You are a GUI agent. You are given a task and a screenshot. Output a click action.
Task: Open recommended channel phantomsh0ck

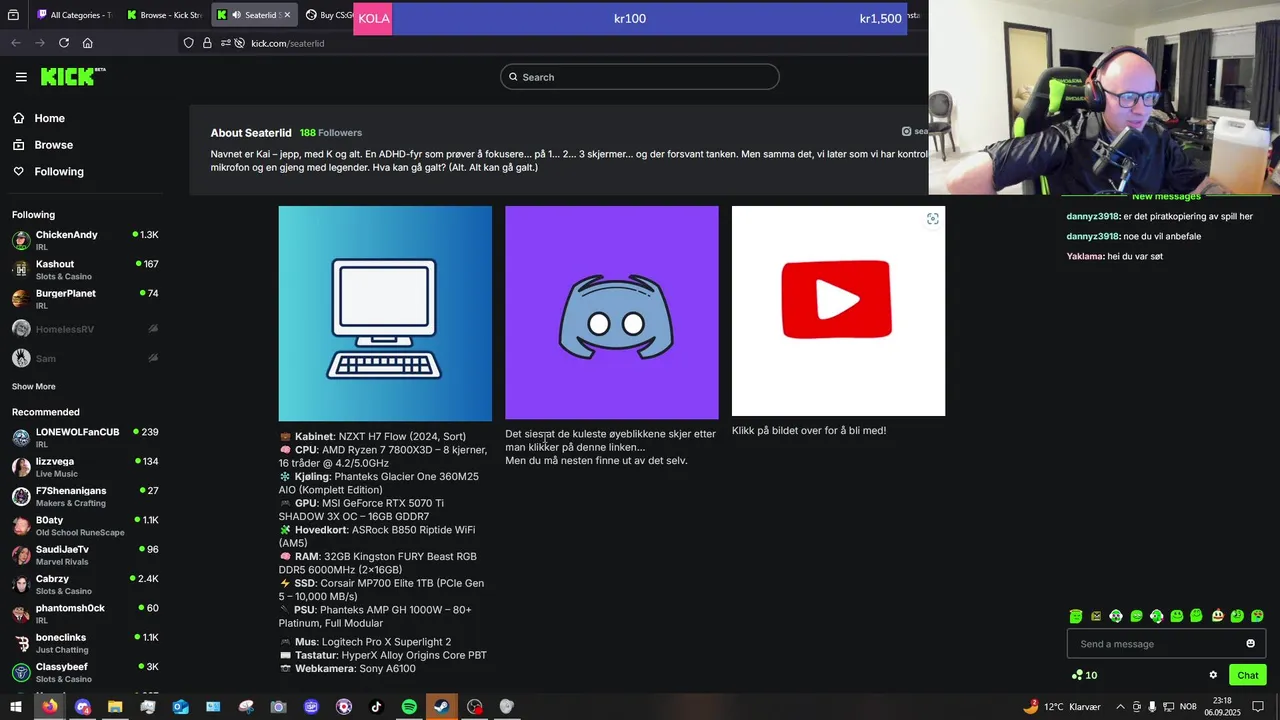click(x=85, y=613)
